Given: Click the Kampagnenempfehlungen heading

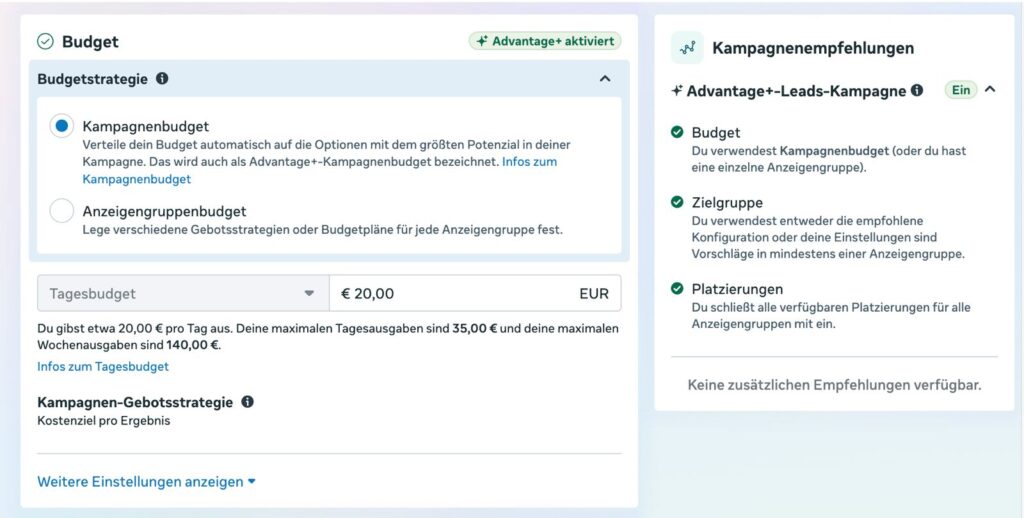Looking at the screenshot, I should tap(813, 48).
